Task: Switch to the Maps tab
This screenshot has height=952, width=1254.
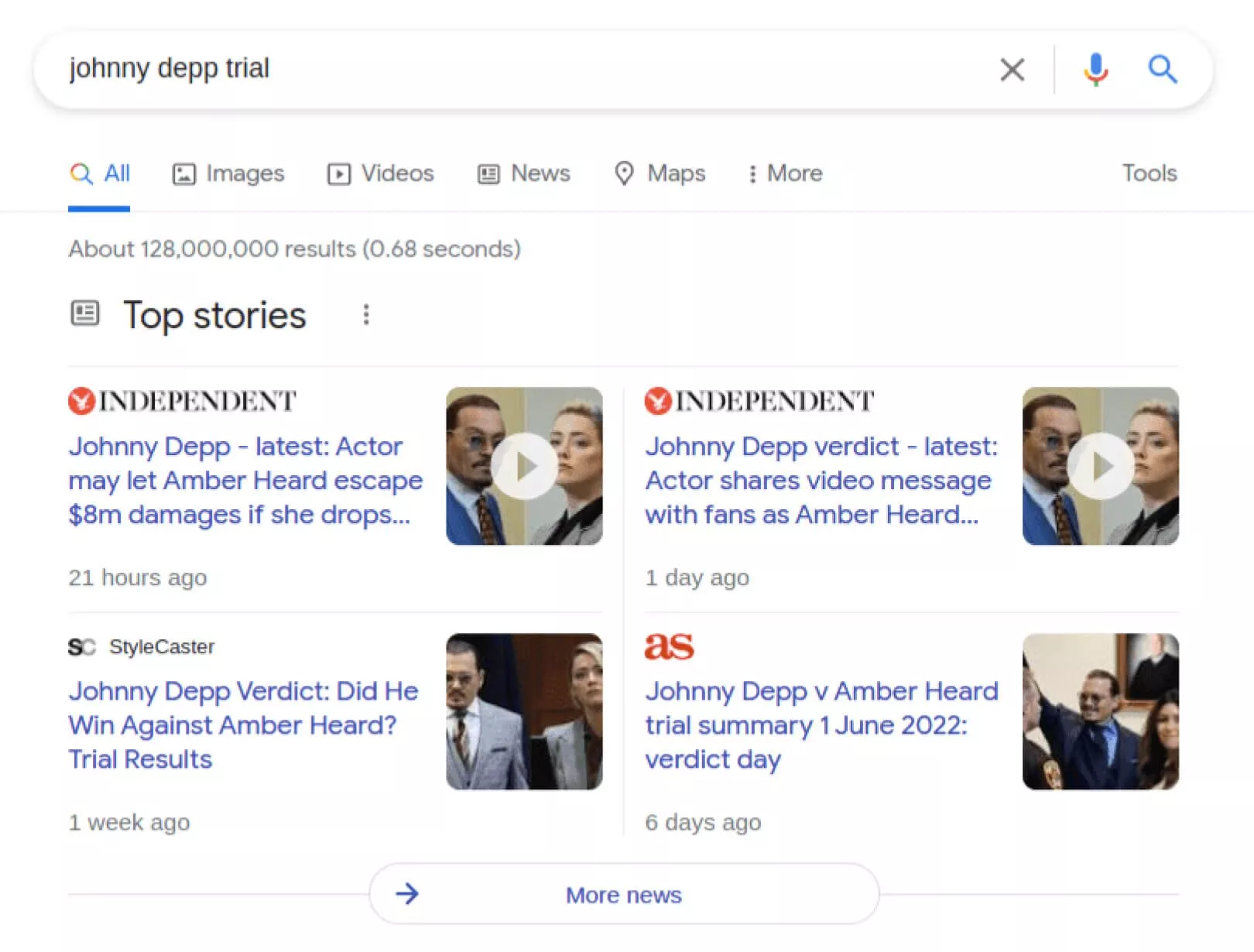Action: [x=660, y=173]
